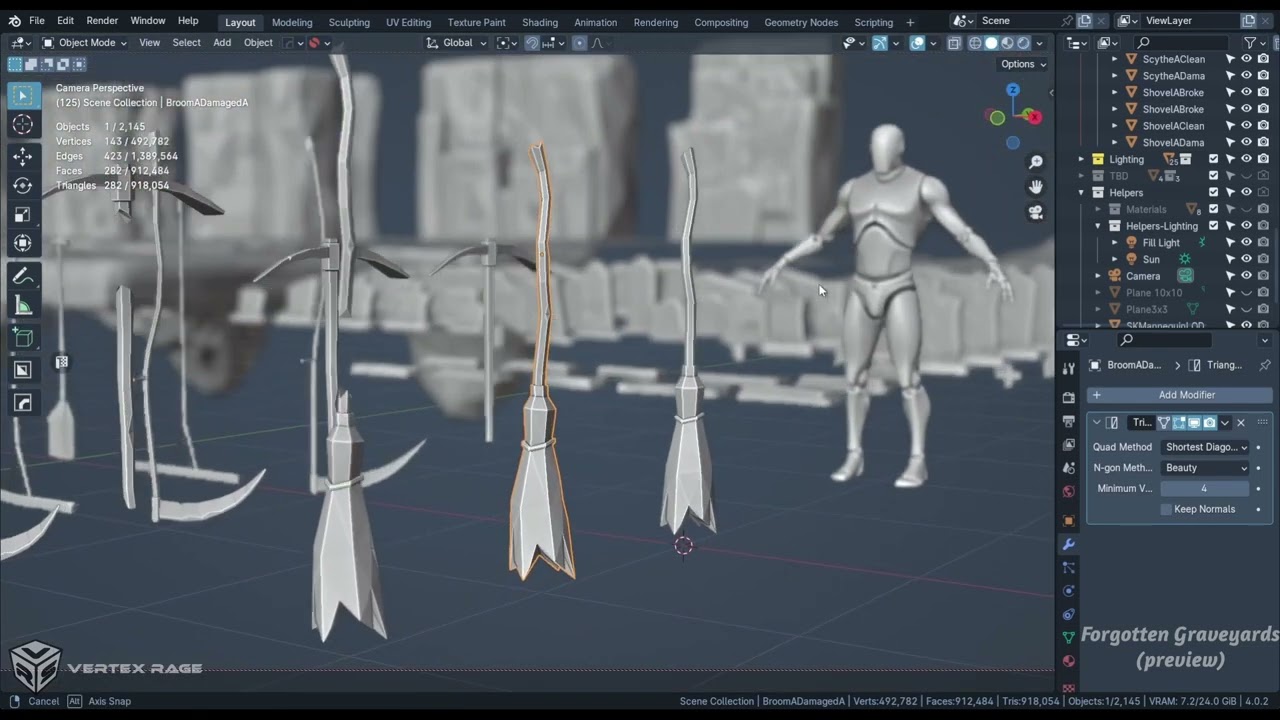
Task: Pick the Add Cube tool
Action: (x=22, y=338)
